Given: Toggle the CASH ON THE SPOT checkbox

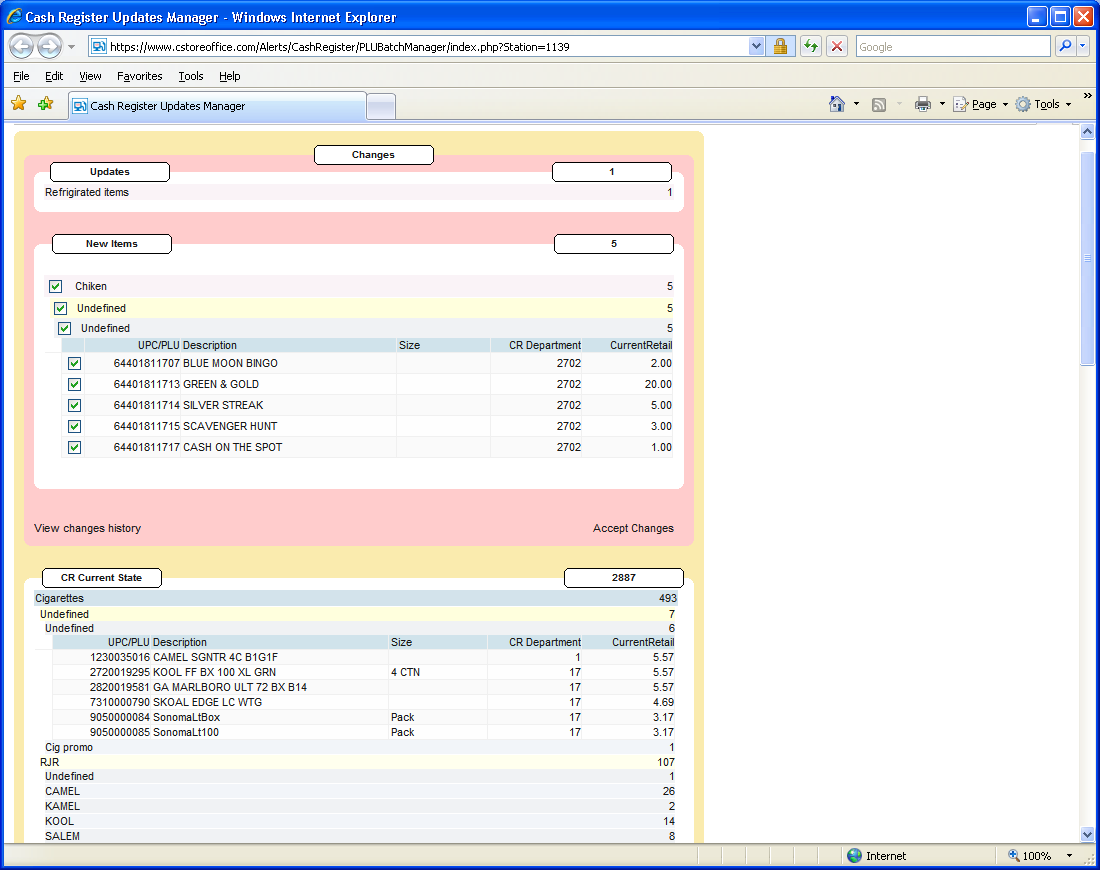Looking at the screenshot, I should 74,448.
